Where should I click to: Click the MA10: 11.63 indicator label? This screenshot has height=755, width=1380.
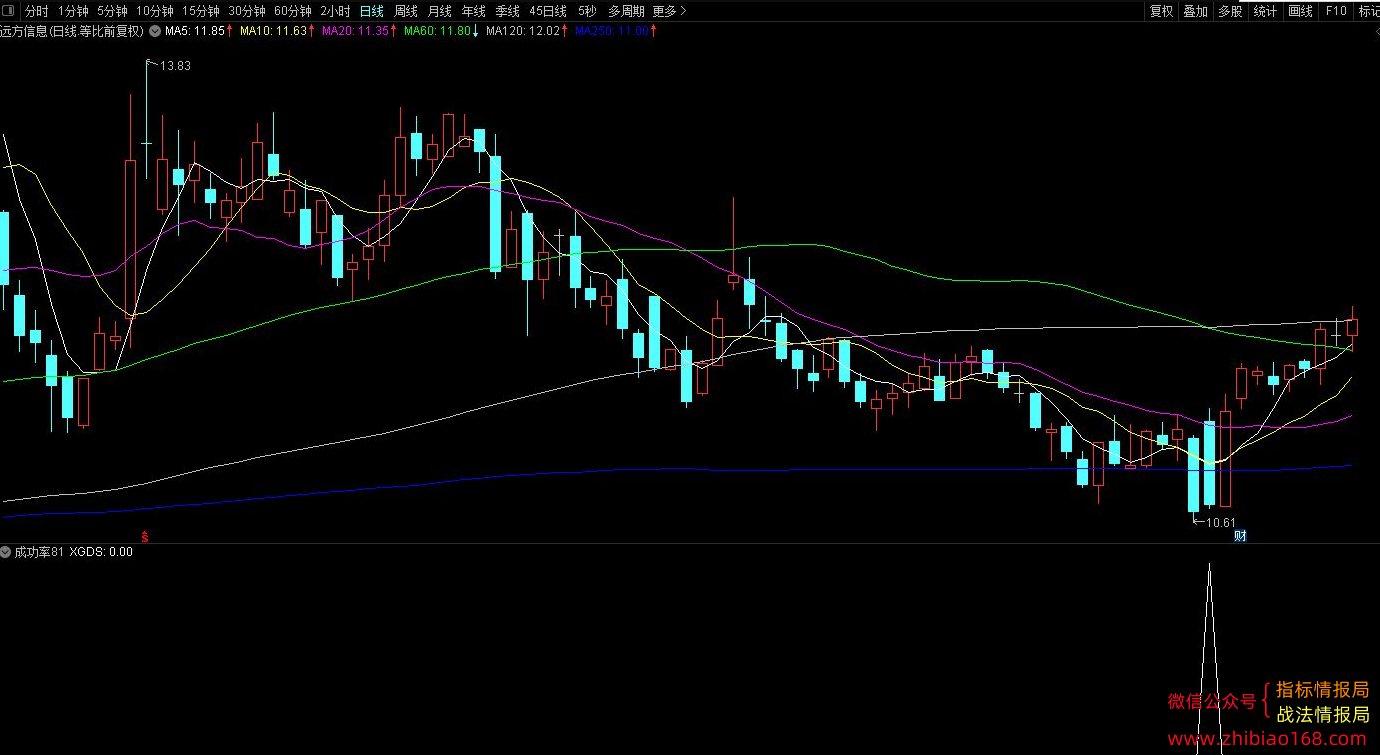273,31
